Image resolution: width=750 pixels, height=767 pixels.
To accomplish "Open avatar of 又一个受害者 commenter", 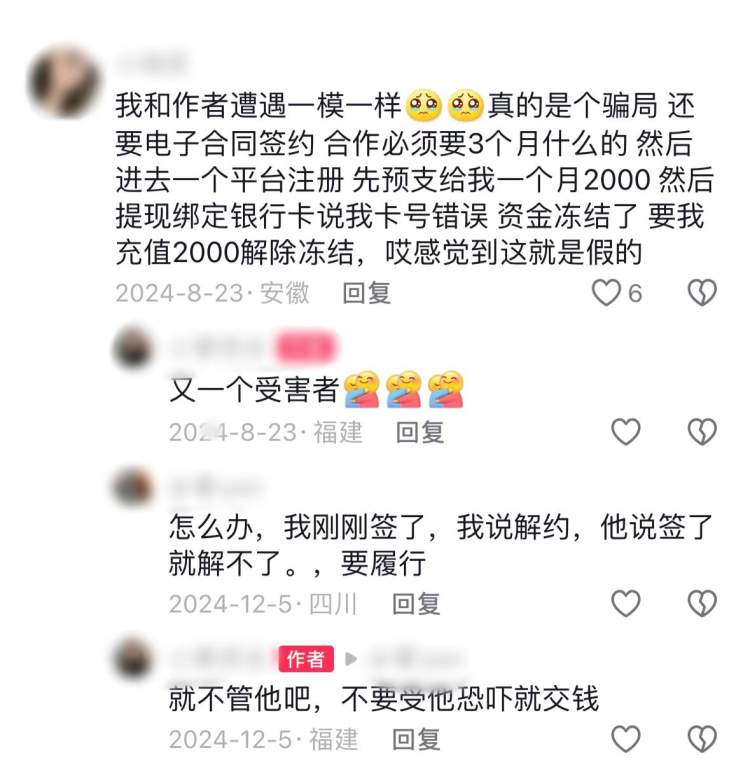I will point(133,348).
